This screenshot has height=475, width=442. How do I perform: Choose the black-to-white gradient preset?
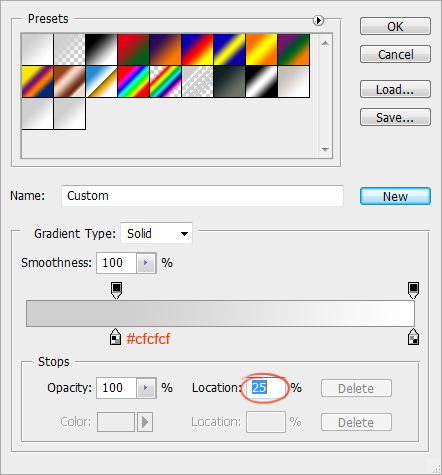101,49
